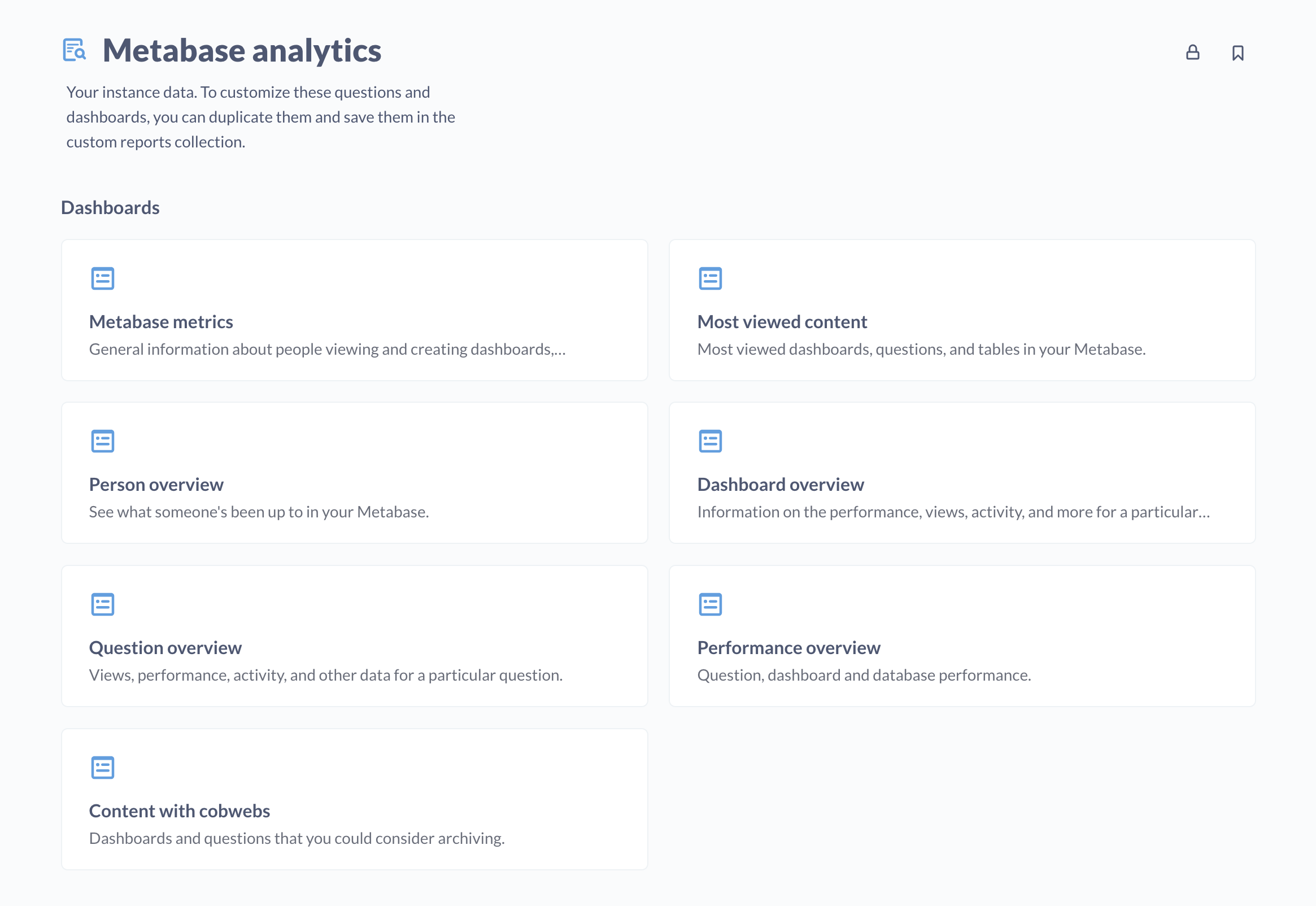The image size is (1316, 906).
Task: Open the Question overview dashboard
Action: [x=165, y=647]
